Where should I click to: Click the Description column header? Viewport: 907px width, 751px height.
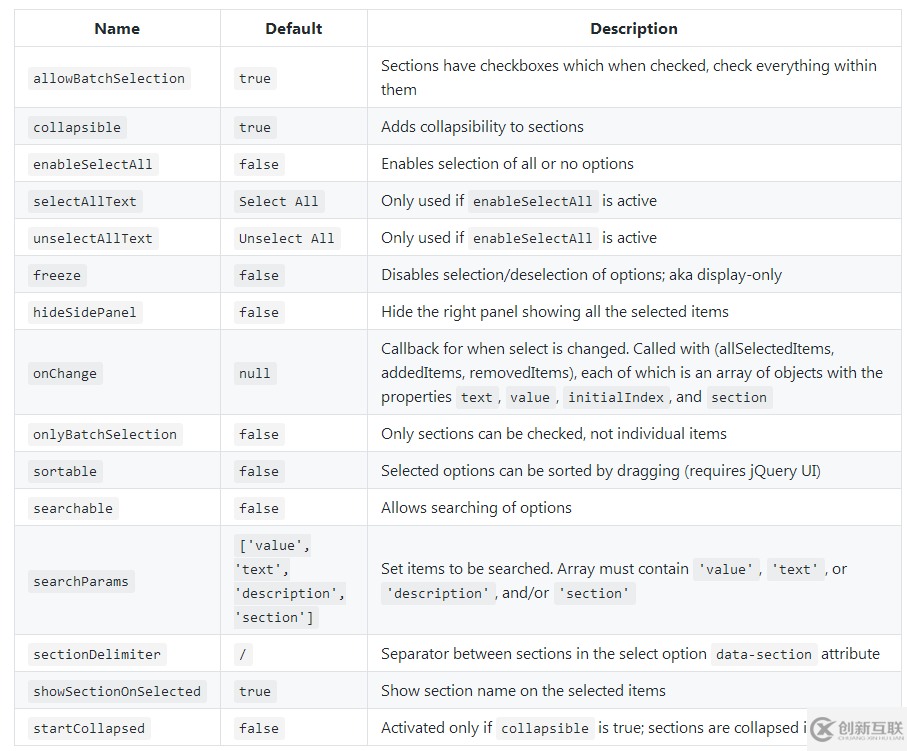tap(633, 29)
